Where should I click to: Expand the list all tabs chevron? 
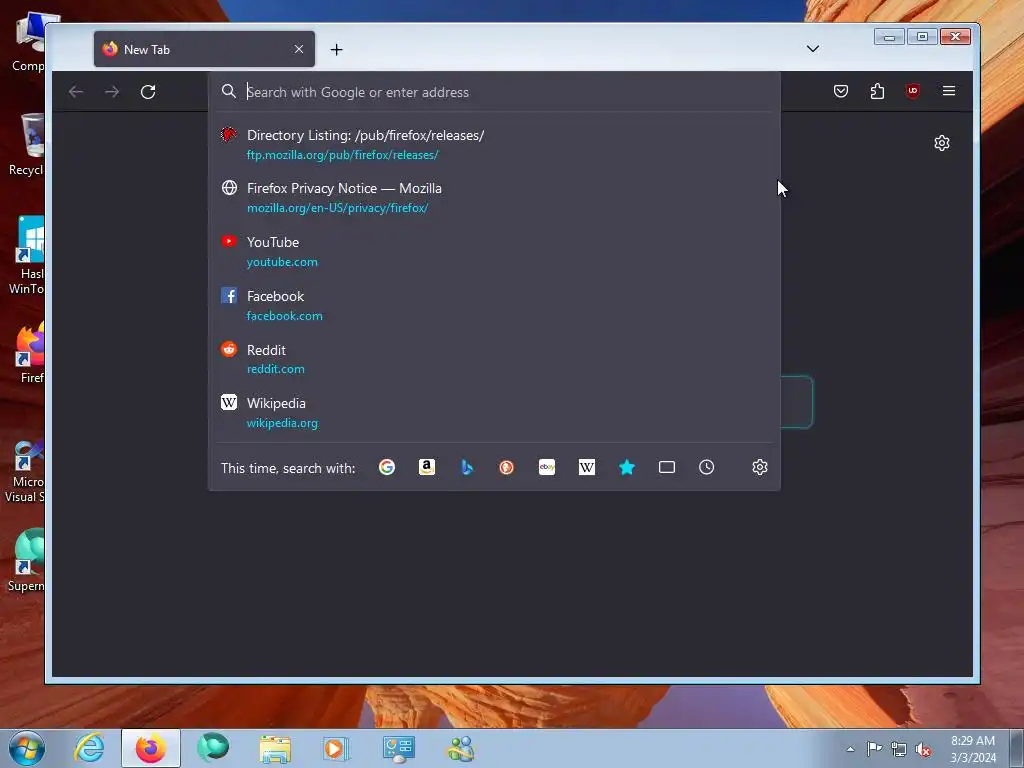812,48
